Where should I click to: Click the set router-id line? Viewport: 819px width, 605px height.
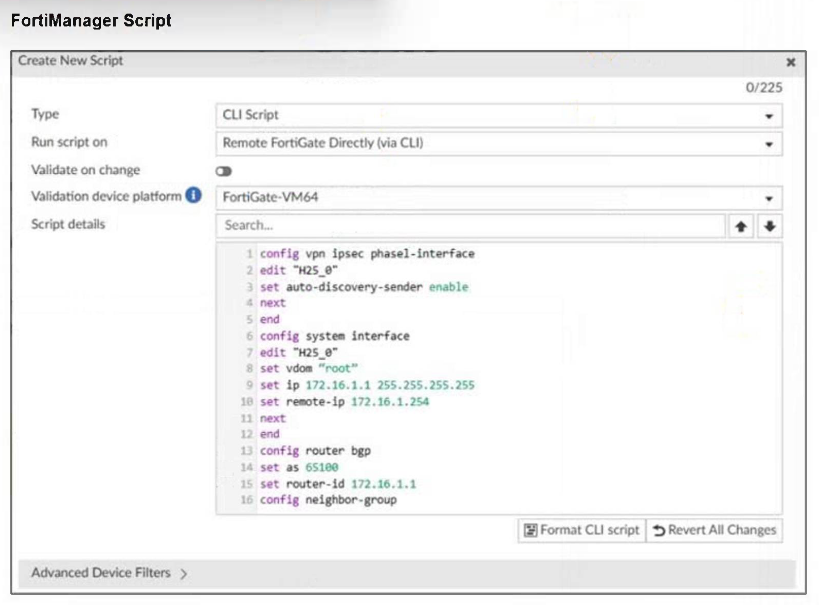338,484
